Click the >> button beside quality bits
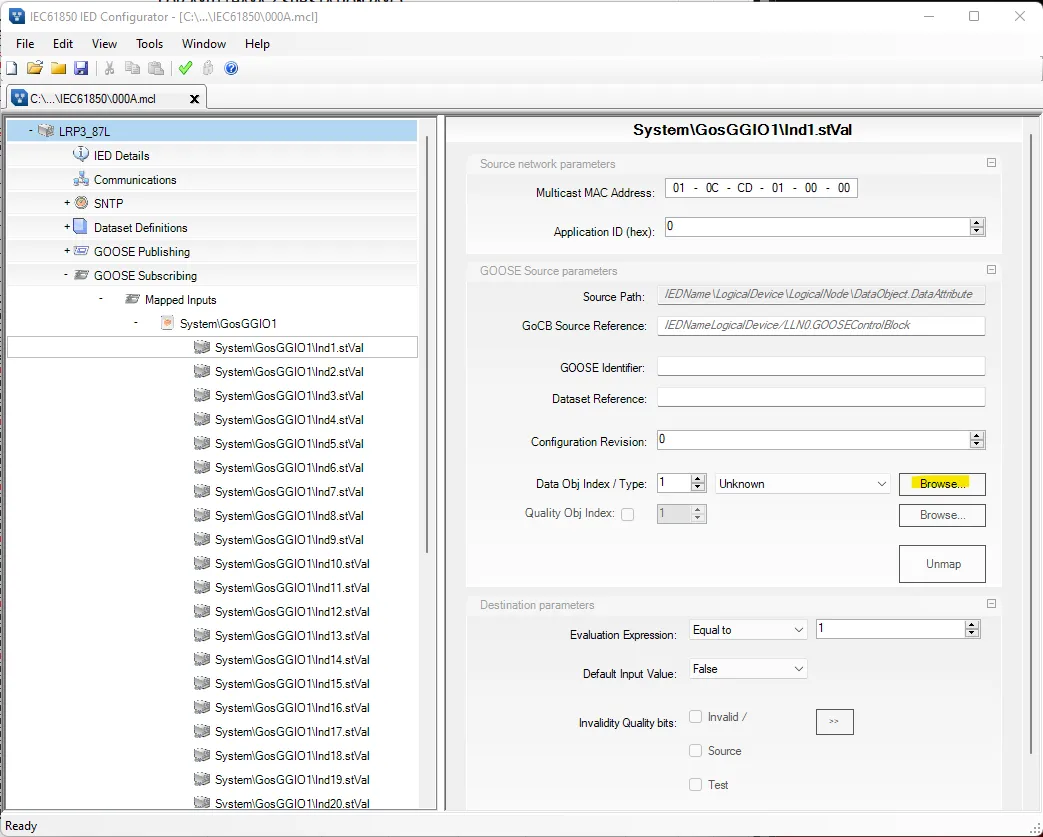The width and height of the screenshot is (1043, 837). [834, 721]
